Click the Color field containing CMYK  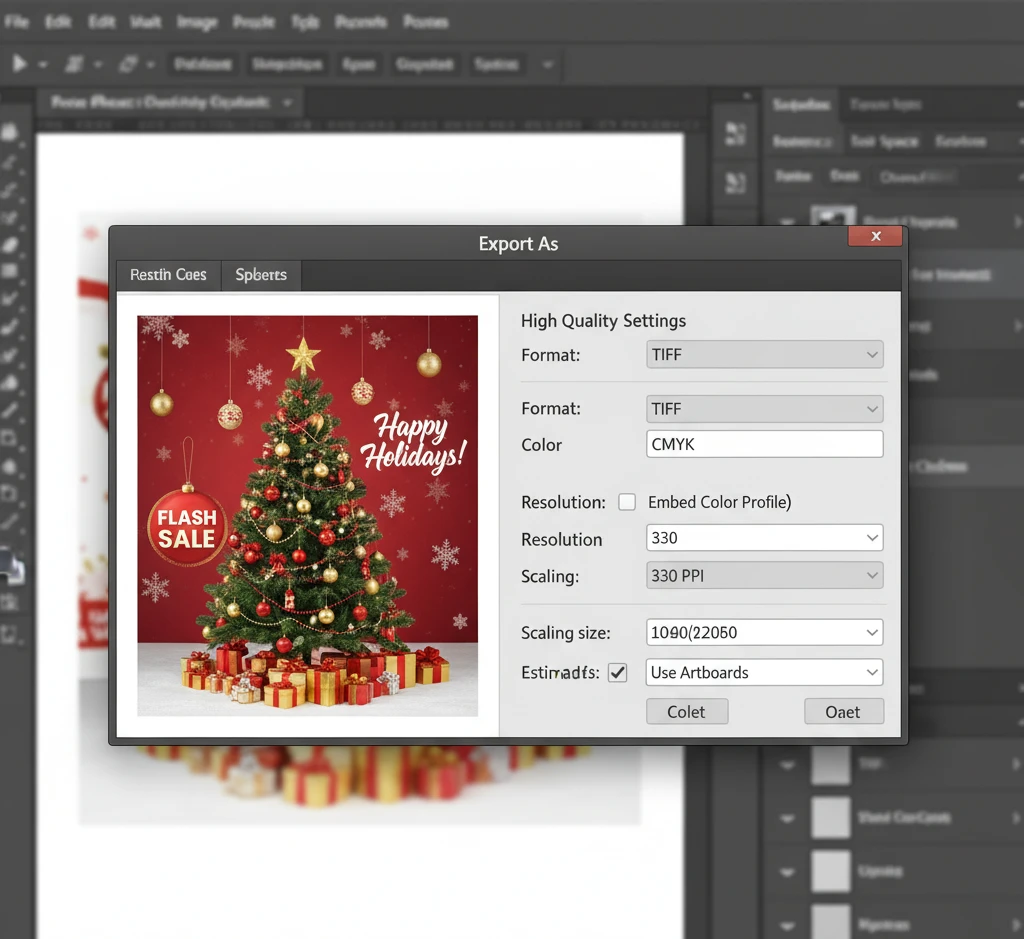tap(765, 444)
